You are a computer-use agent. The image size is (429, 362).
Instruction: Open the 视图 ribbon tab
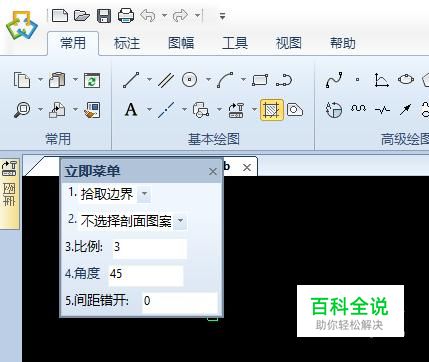pyautogui.click(x=289, y=43)
